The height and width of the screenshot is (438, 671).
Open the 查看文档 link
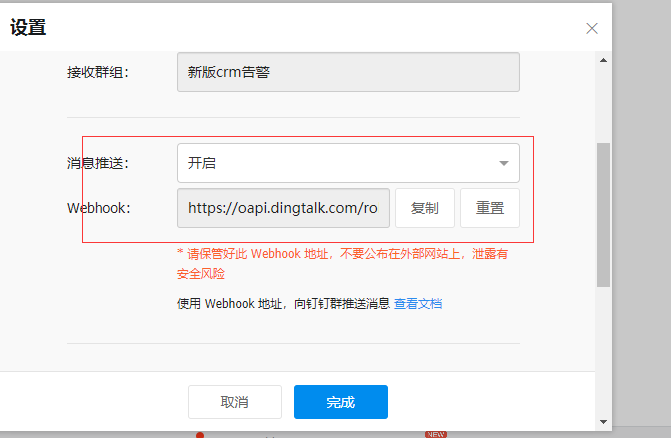[418, 304]
